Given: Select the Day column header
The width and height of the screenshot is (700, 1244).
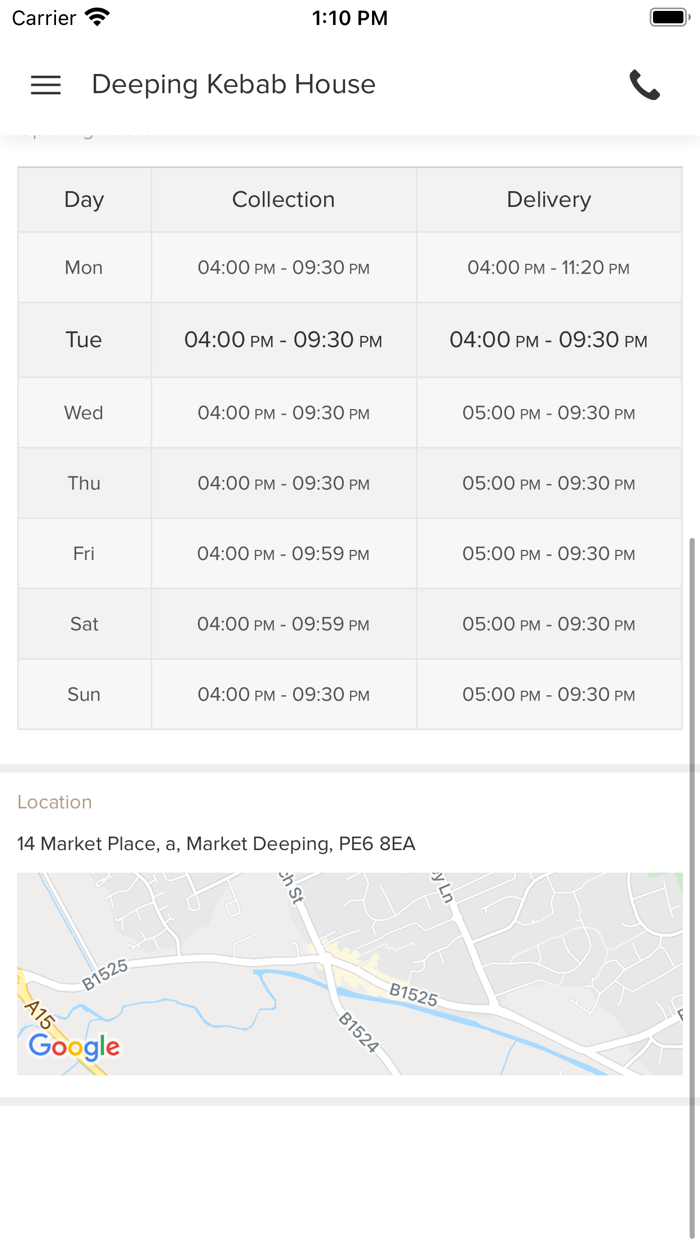Looking at the screenshot, I should click(x=84, y=200).
